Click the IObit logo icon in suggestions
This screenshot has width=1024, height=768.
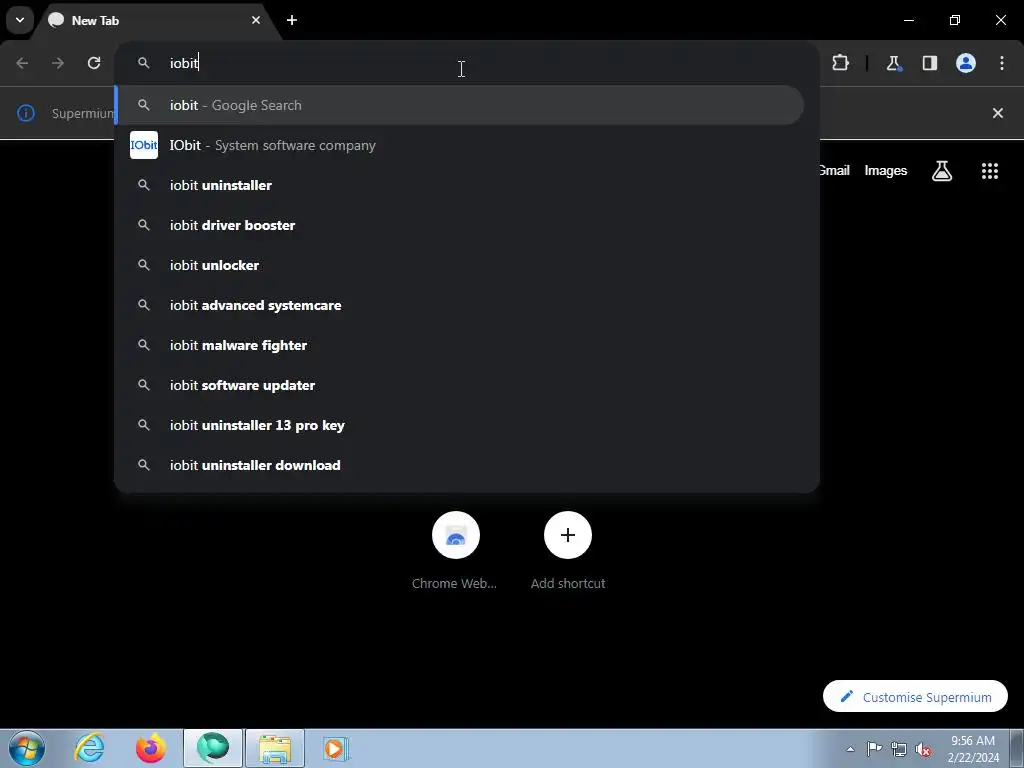click(x=144, y=145)
